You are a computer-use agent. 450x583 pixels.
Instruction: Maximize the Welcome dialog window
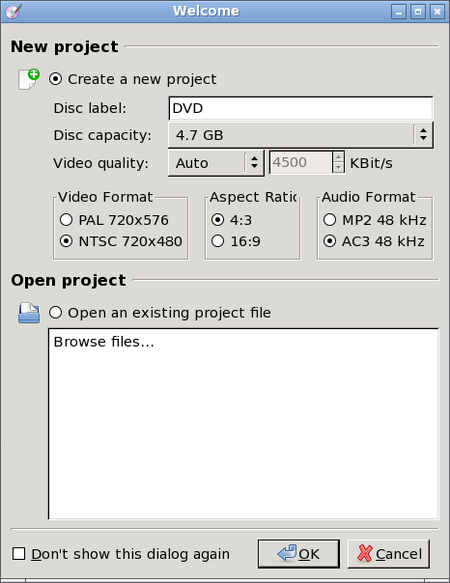coord(418,12)
